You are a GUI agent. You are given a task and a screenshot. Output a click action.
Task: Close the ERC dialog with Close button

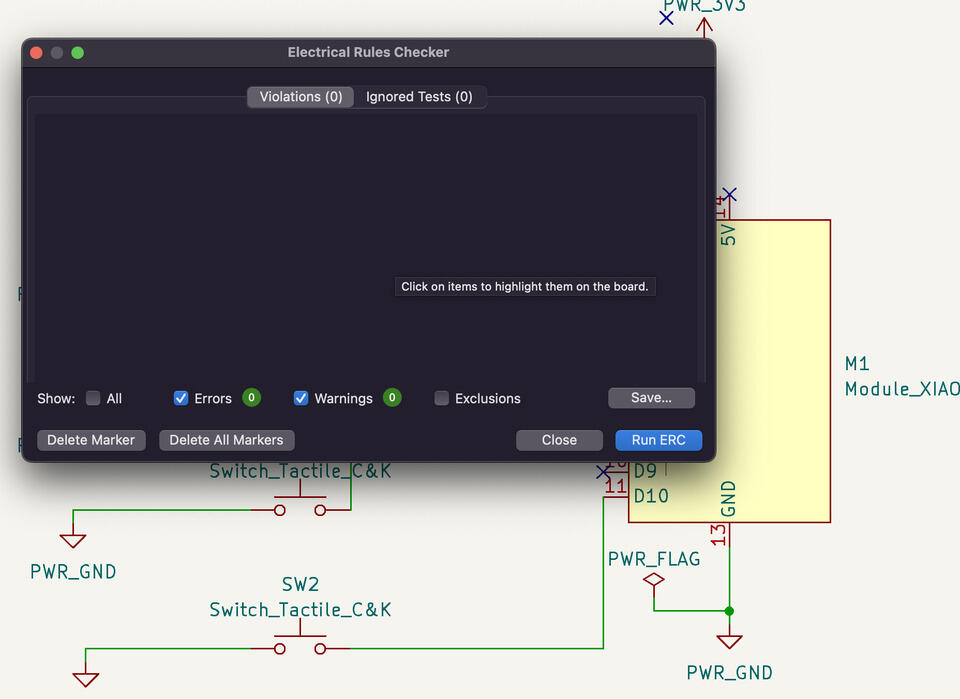tap(559, 440)
